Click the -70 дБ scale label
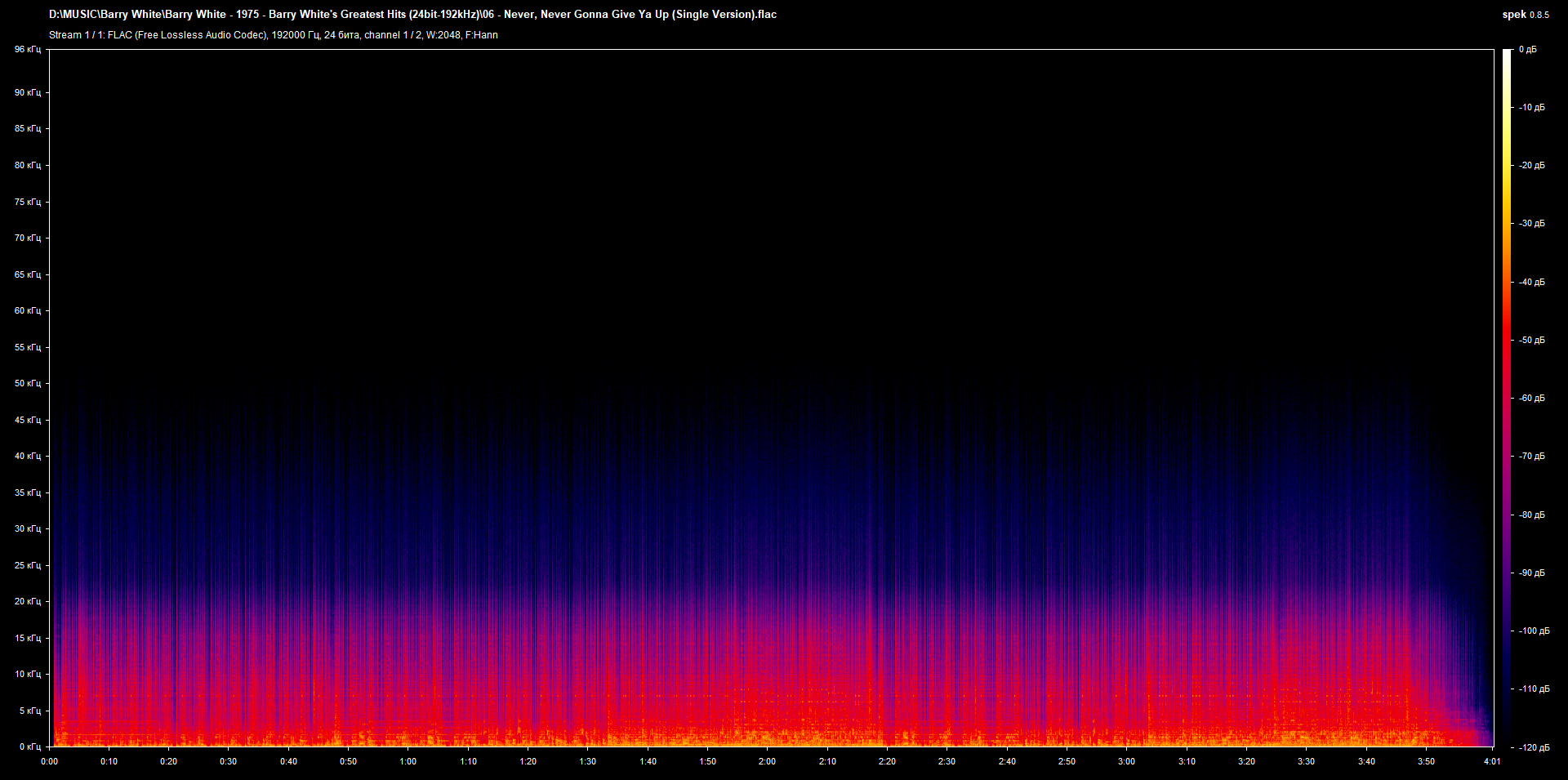 click(1530, 456)
